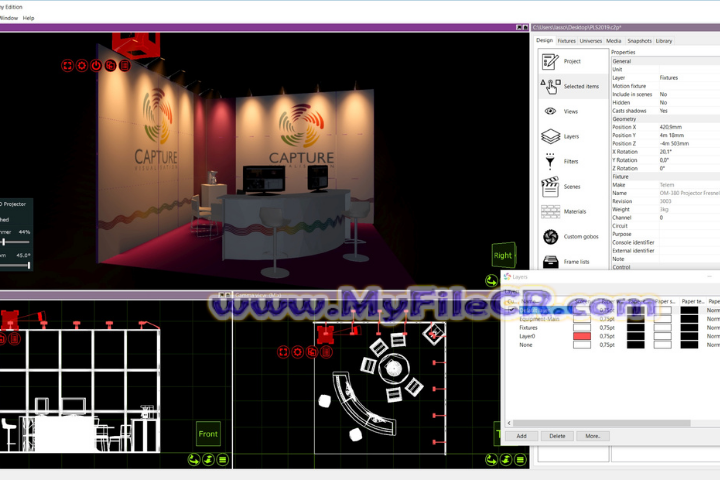Viewport: 720px width, 480px height.
Task: Click the left arrow of the Layers horizontal scrollbar
Action: pyautogui.click(x=509, y=423)
